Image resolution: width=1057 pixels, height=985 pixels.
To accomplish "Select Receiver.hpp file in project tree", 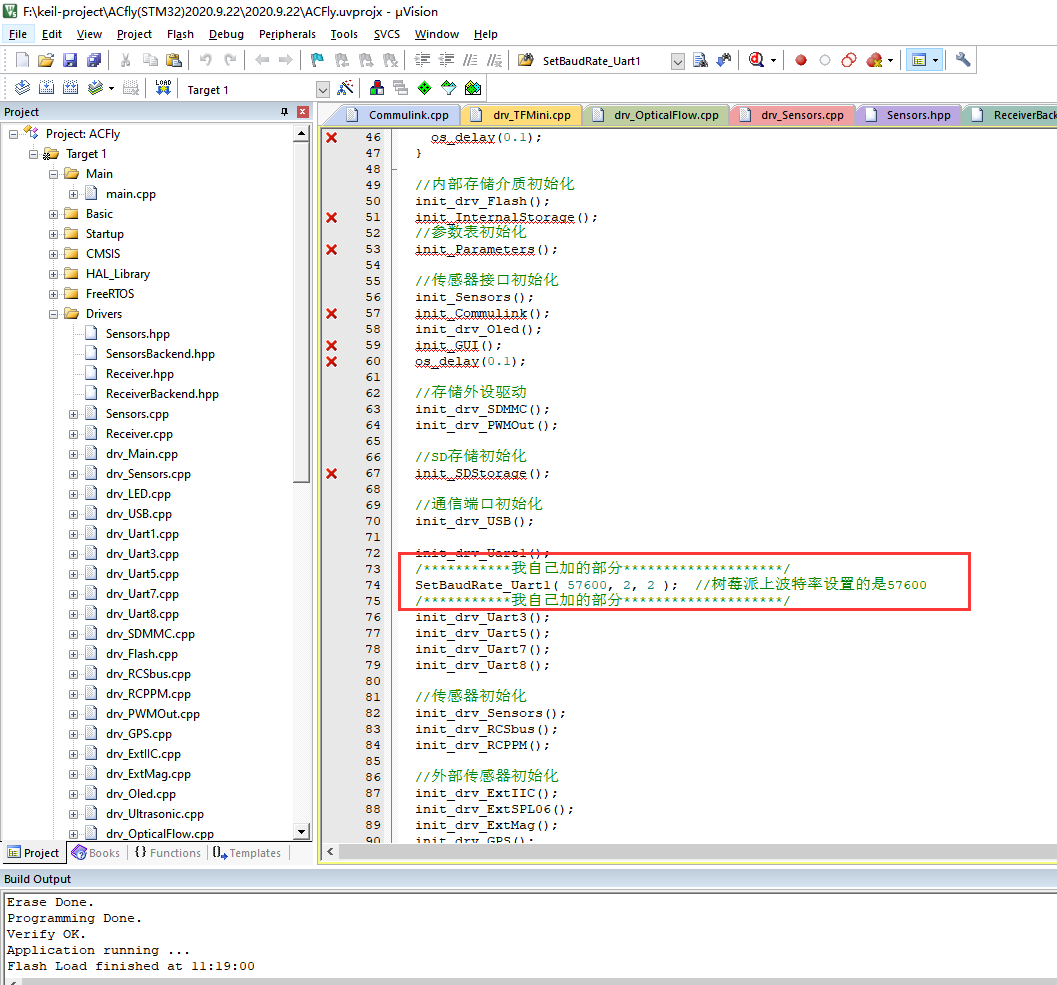I will [140, 374].
